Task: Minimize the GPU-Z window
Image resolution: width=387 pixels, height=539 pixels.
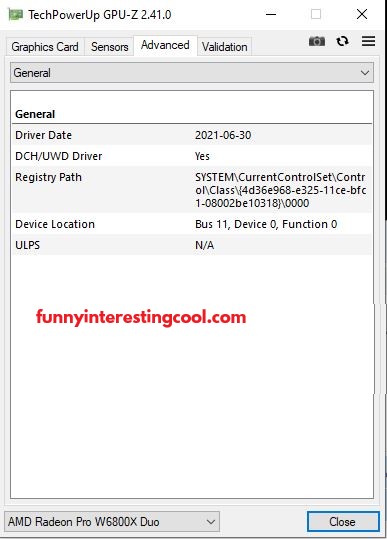Action: (271, 14)
